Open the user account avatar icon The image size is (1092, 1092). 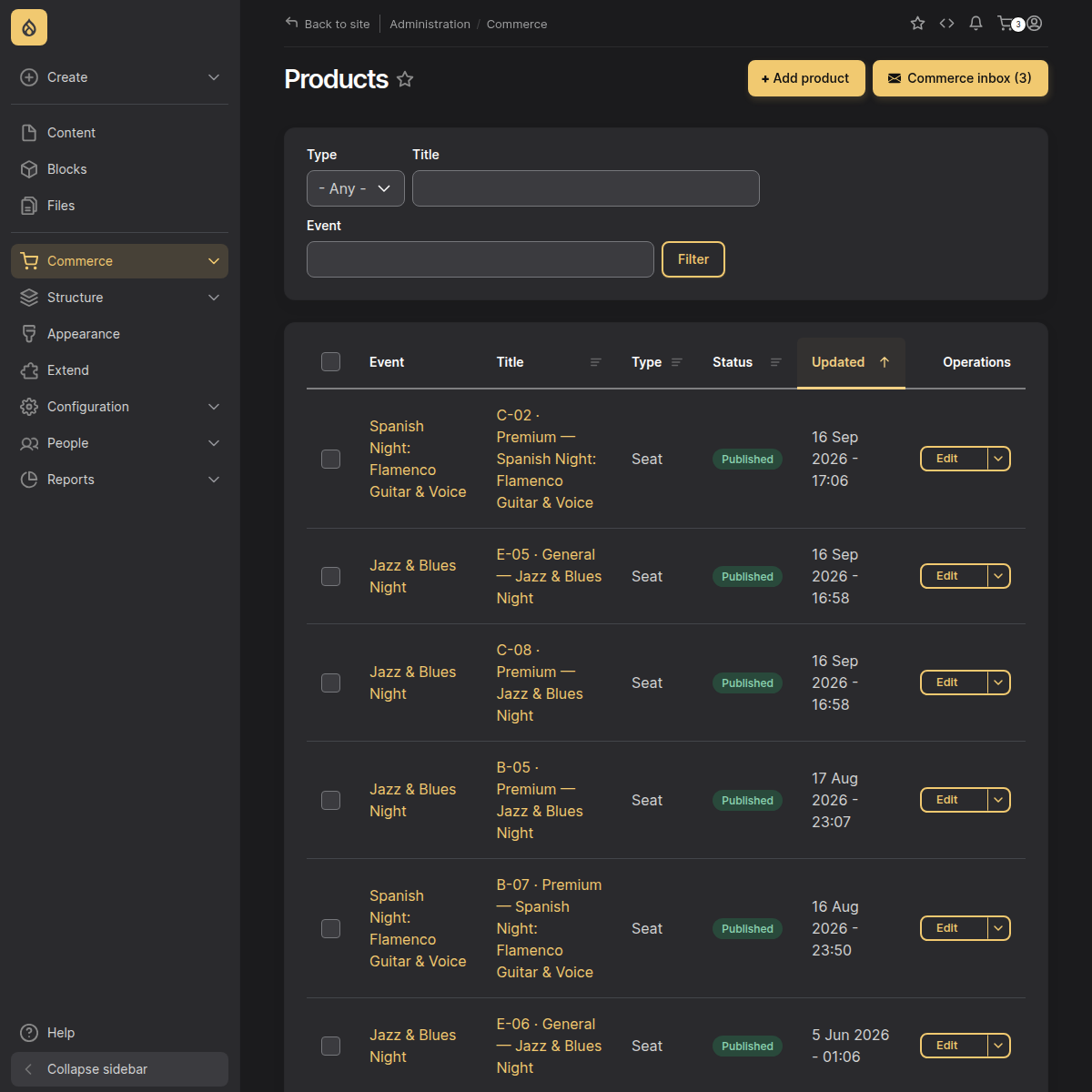pyautogui.click(x=1035, y=24)
